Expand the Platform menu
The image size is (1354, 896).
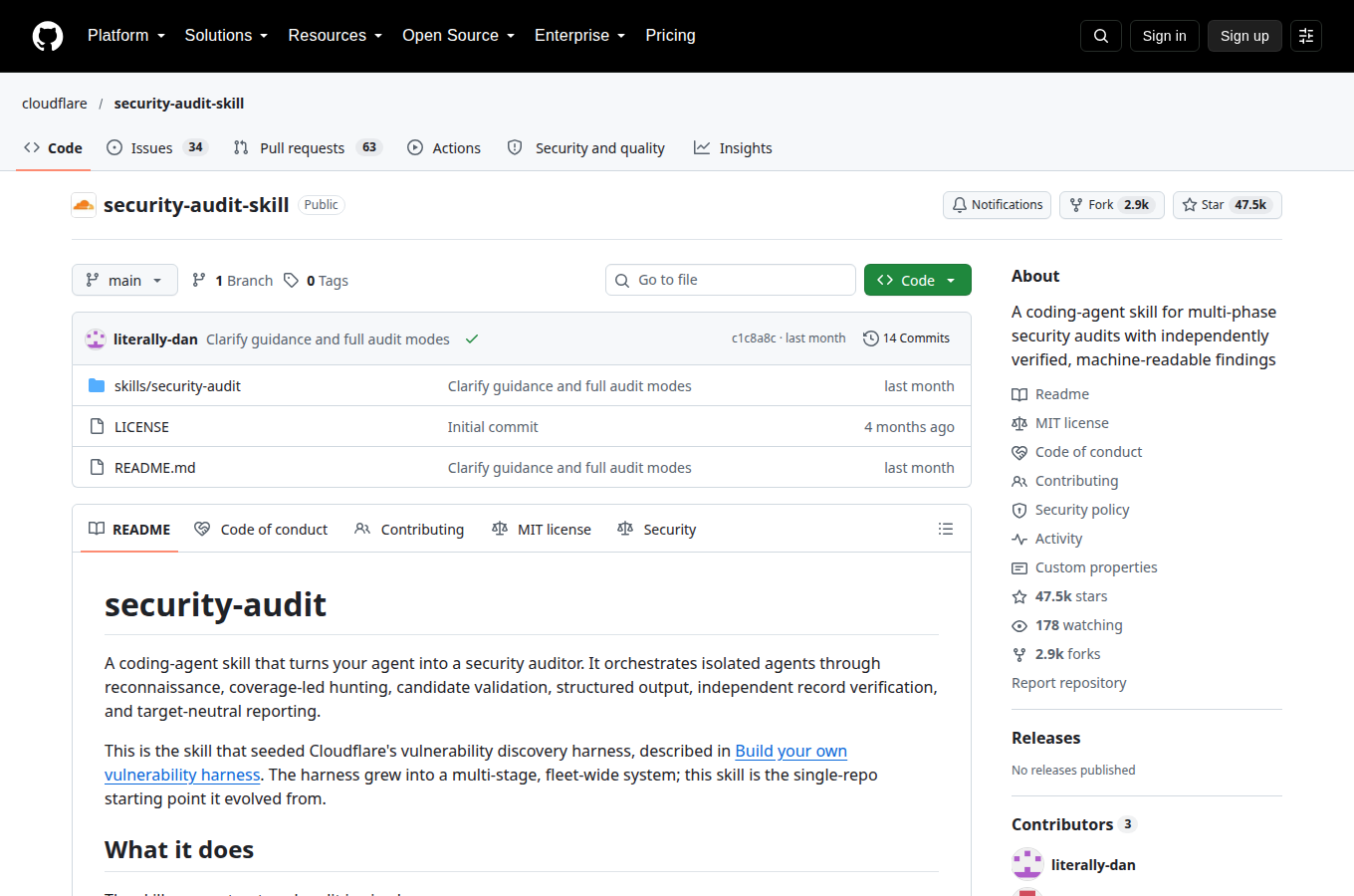[126, 36]
